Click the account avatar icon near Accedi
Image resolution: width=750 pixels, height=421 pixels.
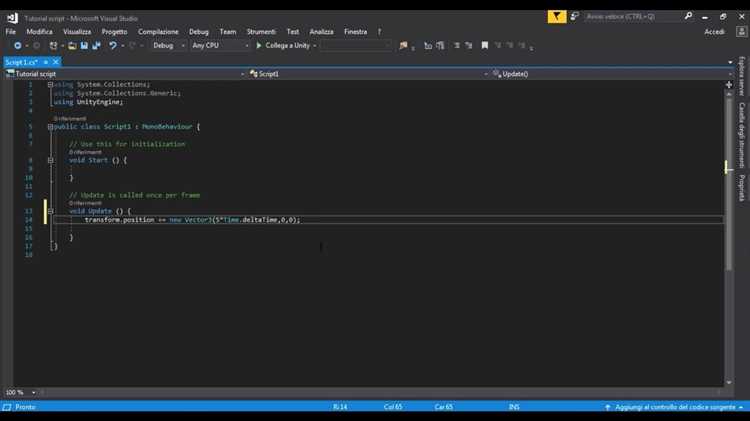(741, 32)
